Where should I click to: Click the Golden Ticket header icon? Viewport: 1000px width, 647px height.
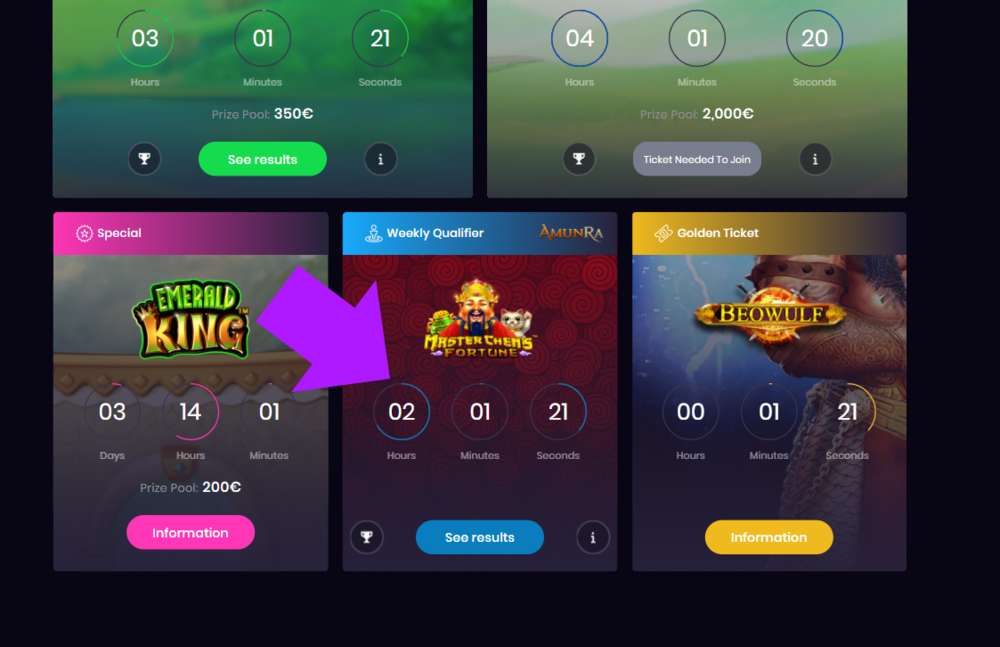tap(663, 234)
